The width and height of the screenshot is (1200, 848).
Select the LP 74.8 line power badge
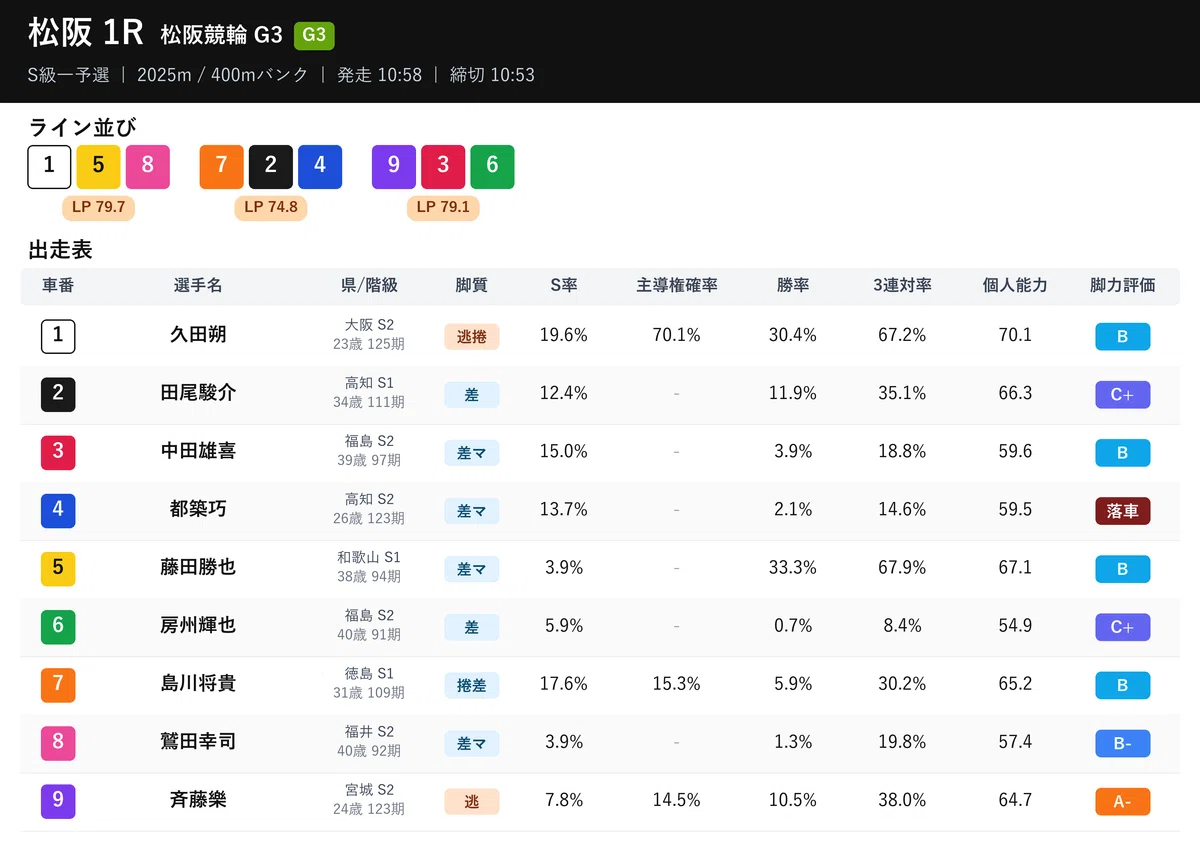(271, 208)
